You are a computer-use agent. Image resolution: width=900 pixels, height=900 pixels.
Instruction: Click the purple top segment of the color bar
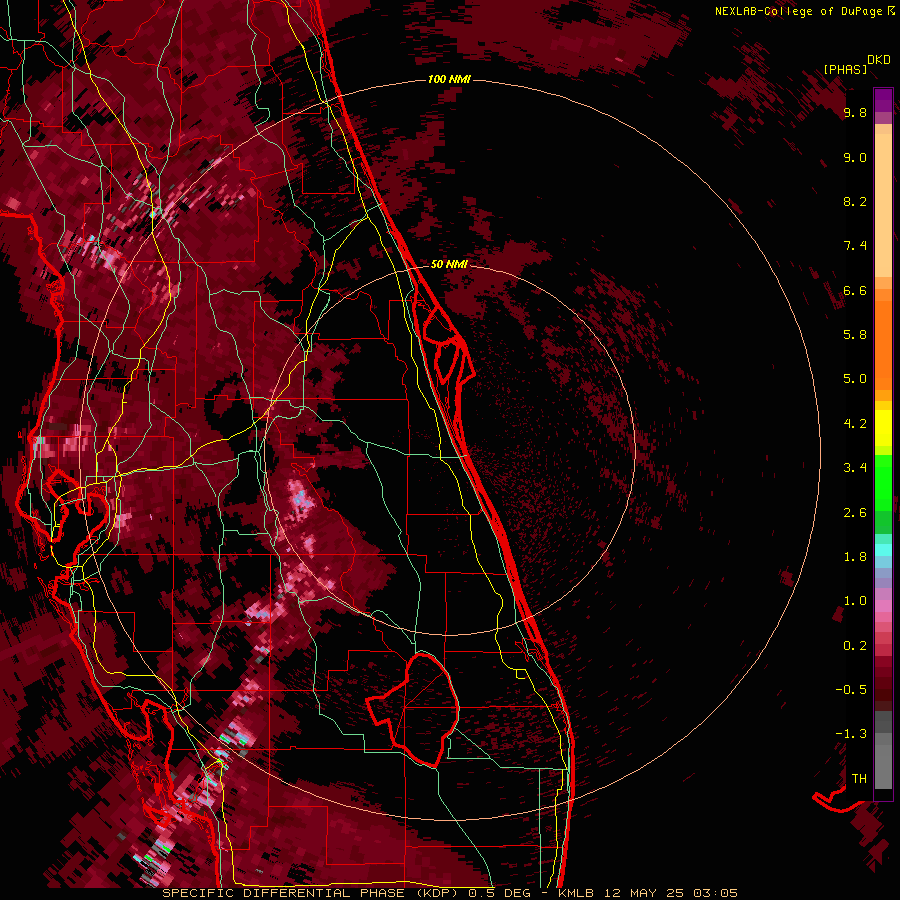coord(883,100)
